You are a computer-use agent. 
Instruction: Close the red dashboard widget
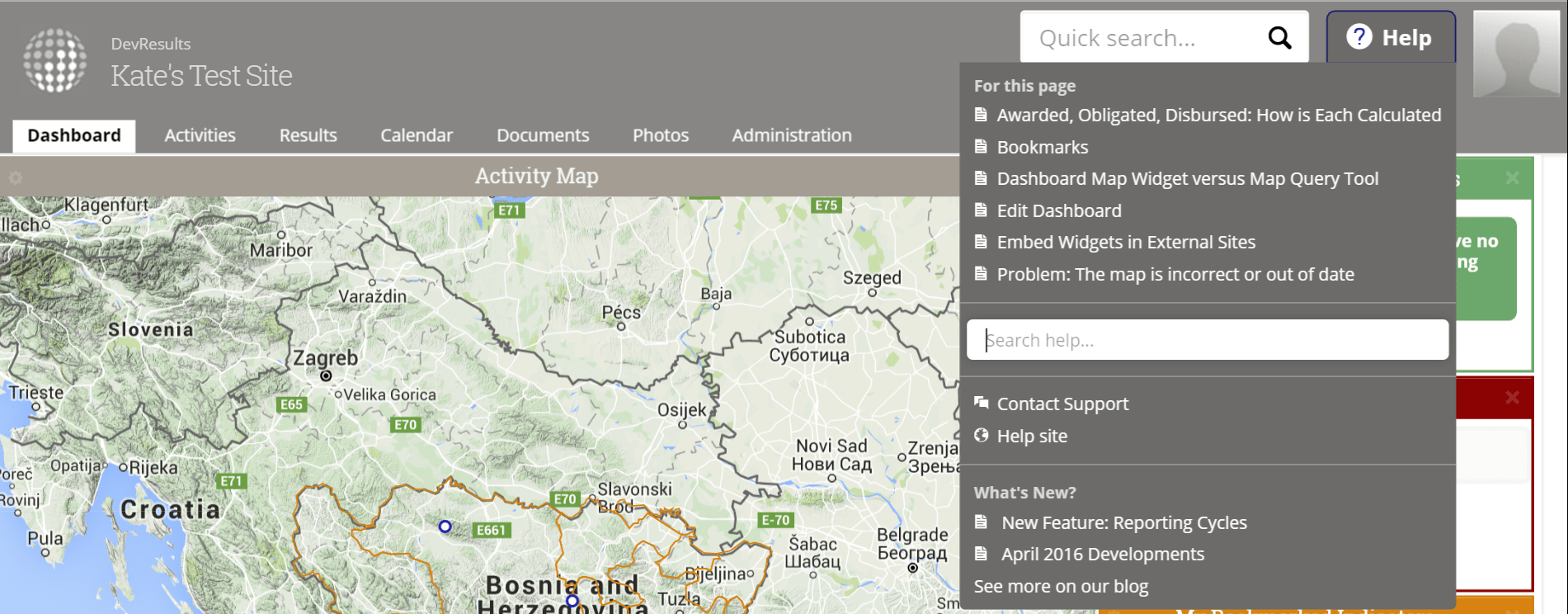(1512, 397)
